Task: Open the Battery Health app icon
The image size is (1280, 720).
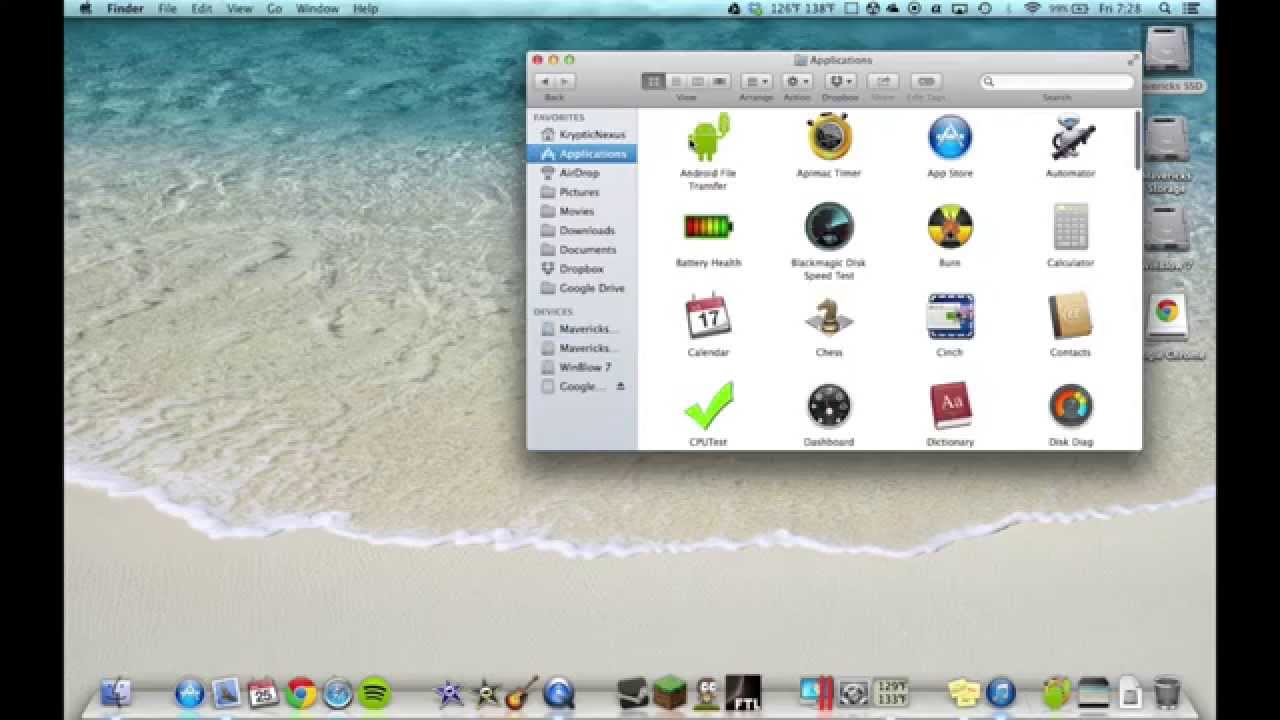Action: tap(708, 227)
